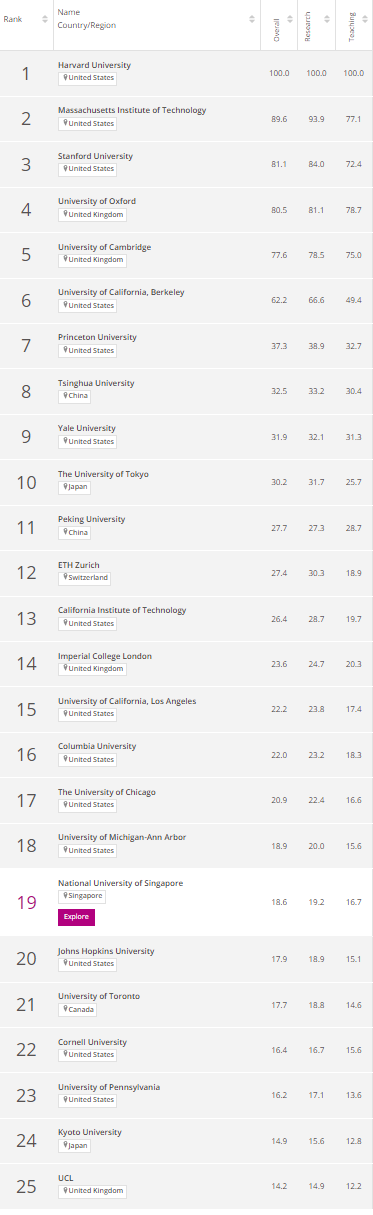Open National University of Singapore link
Image resolution: width=373 pixels, height=1215 pixels.
point(120,883)
